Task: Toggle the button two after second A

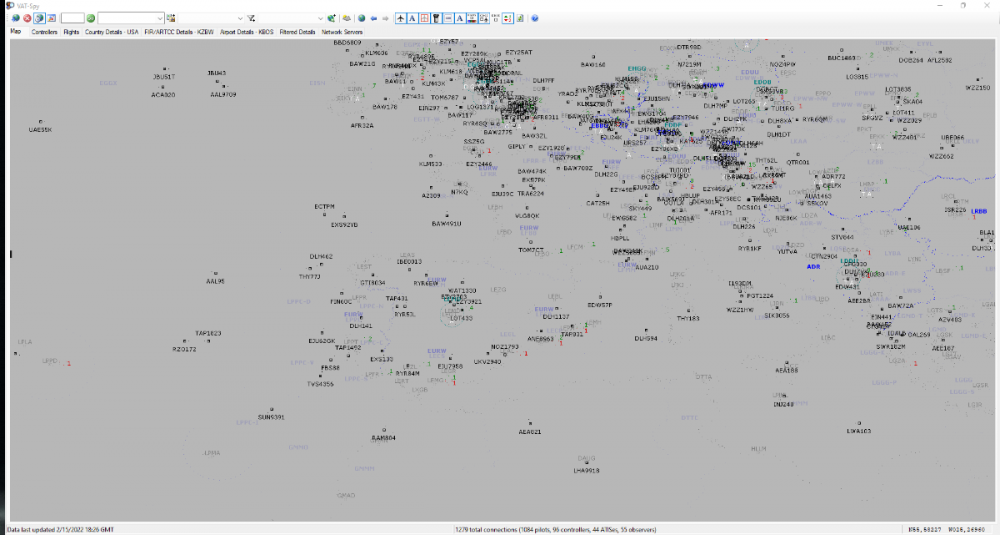Action: (x=483, y=18)
